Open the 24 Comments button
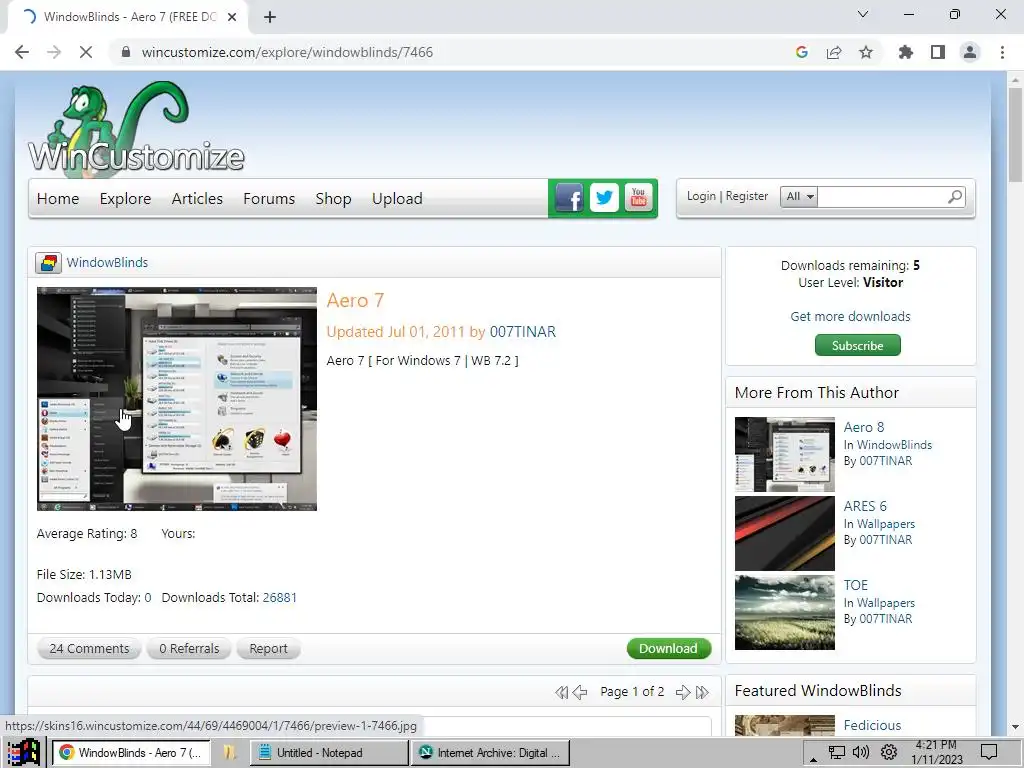 (x=89, y=648)
